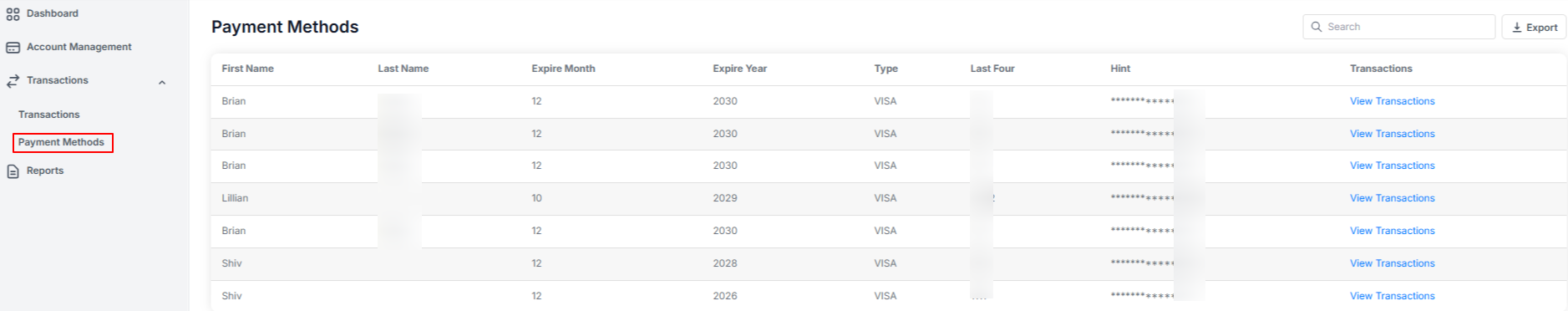Click the Expire Month column header

click(x=563, y=69)
